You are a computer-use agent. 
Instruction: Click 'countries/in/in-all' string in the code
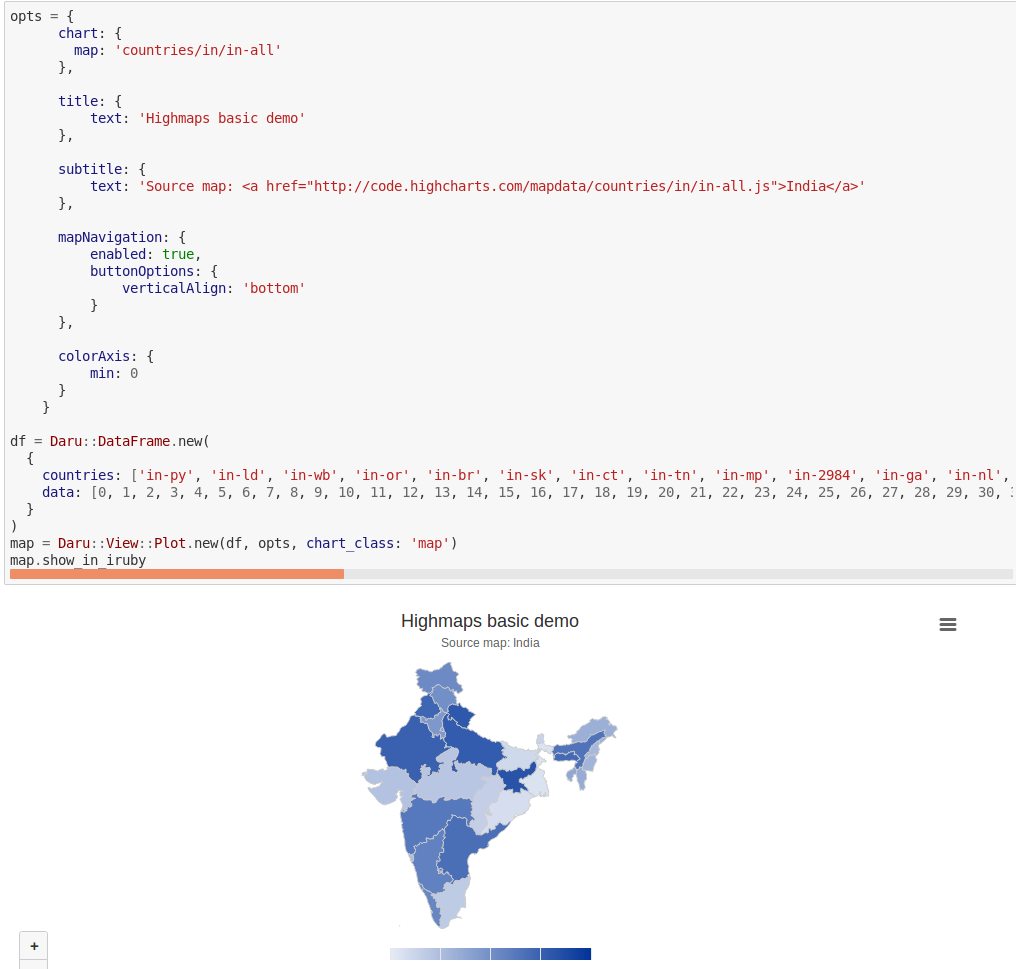(x=198, y=50)
